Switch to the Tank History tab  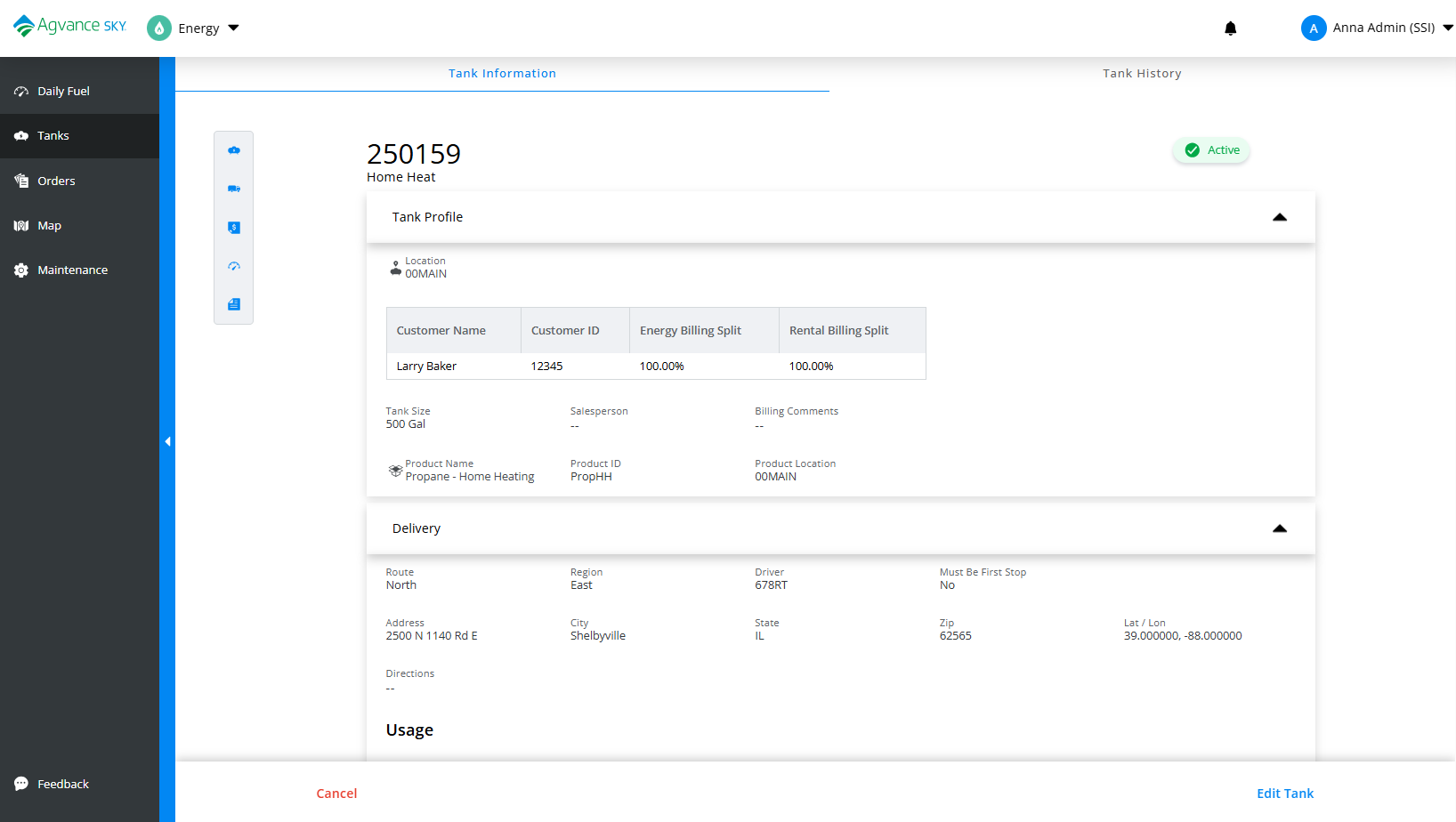[x=1142, y=74]
